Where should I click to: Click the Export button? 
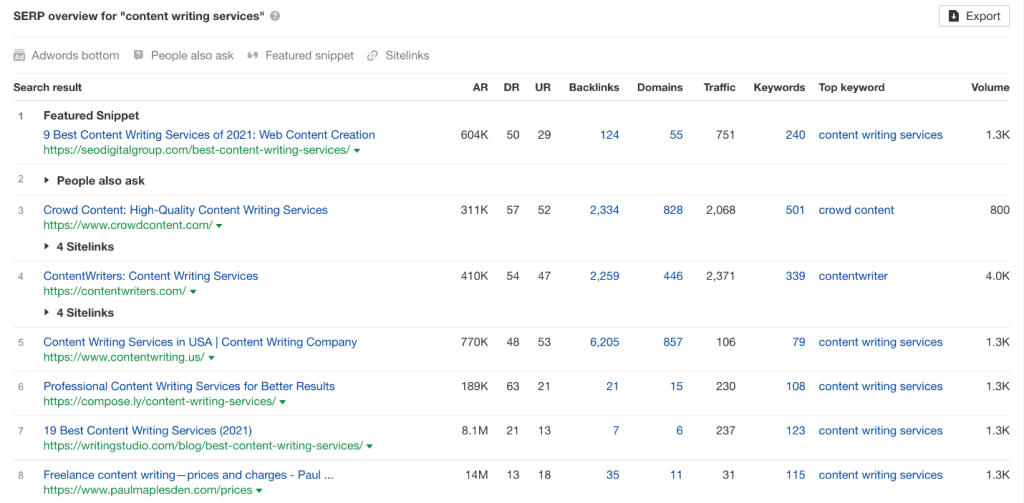(x=974, y=16)
